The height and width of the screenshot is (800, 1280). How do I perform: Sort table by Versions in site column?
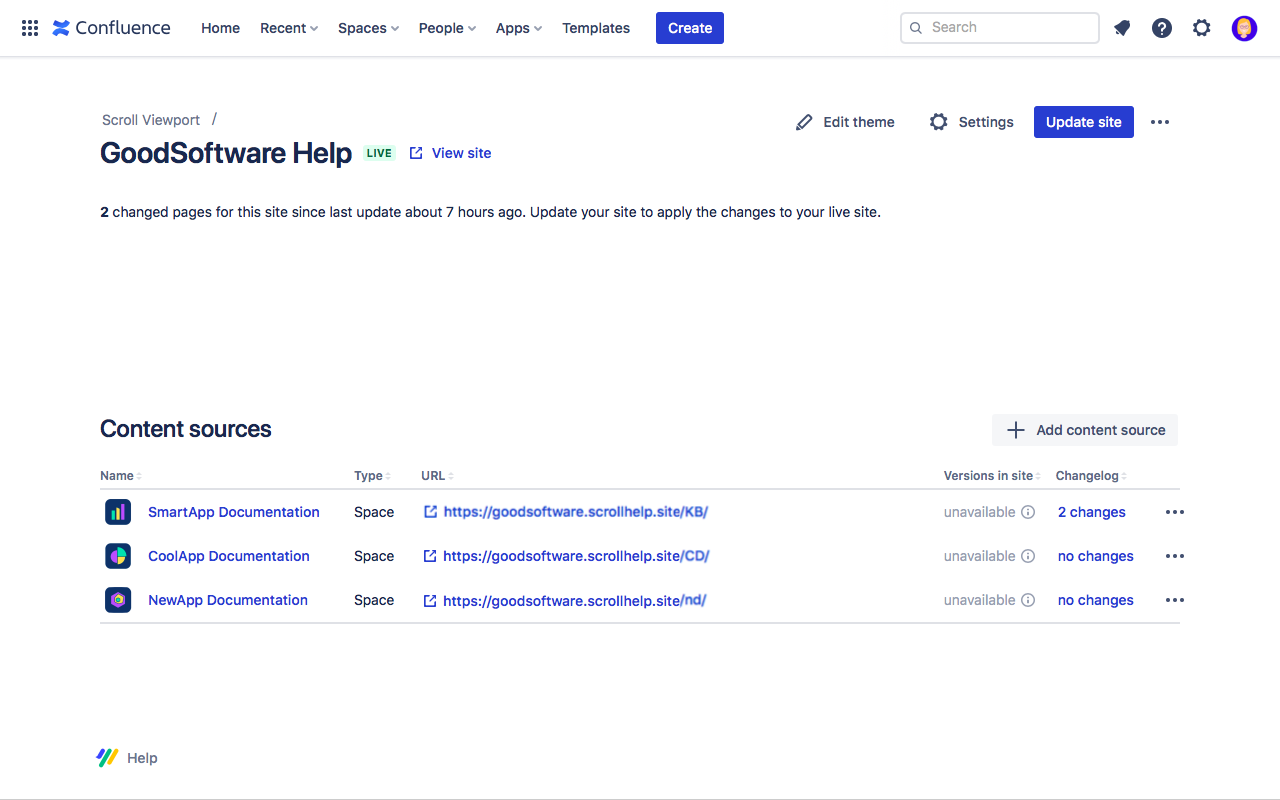(992, 476)
